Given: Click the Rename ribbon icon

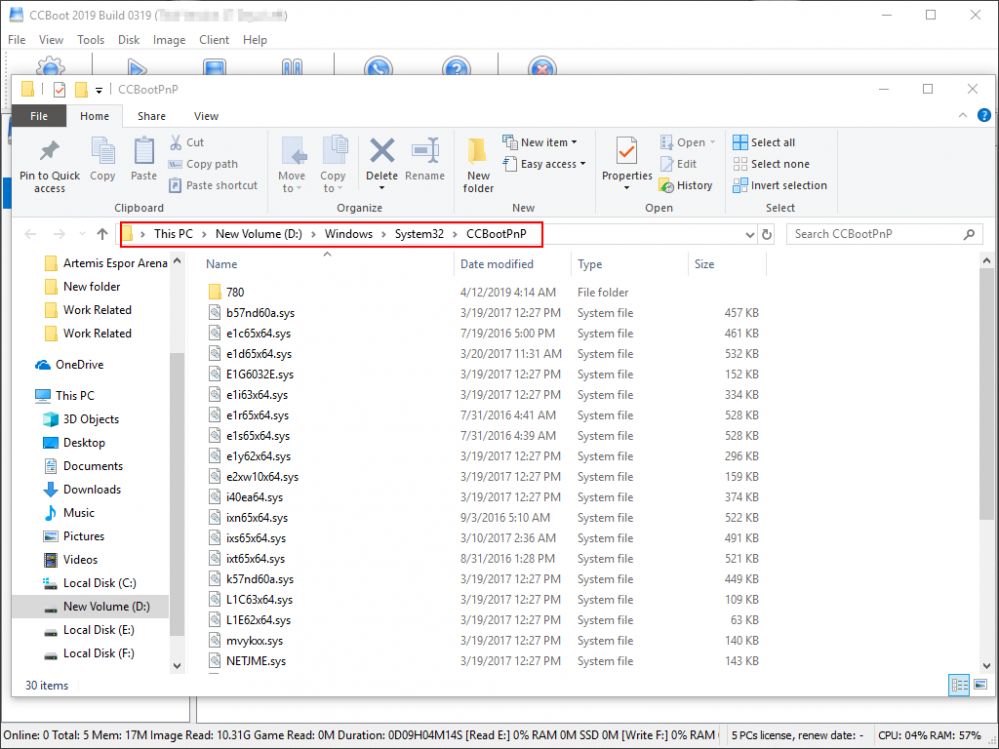Looking at the screenshot, I should [425, 151].
